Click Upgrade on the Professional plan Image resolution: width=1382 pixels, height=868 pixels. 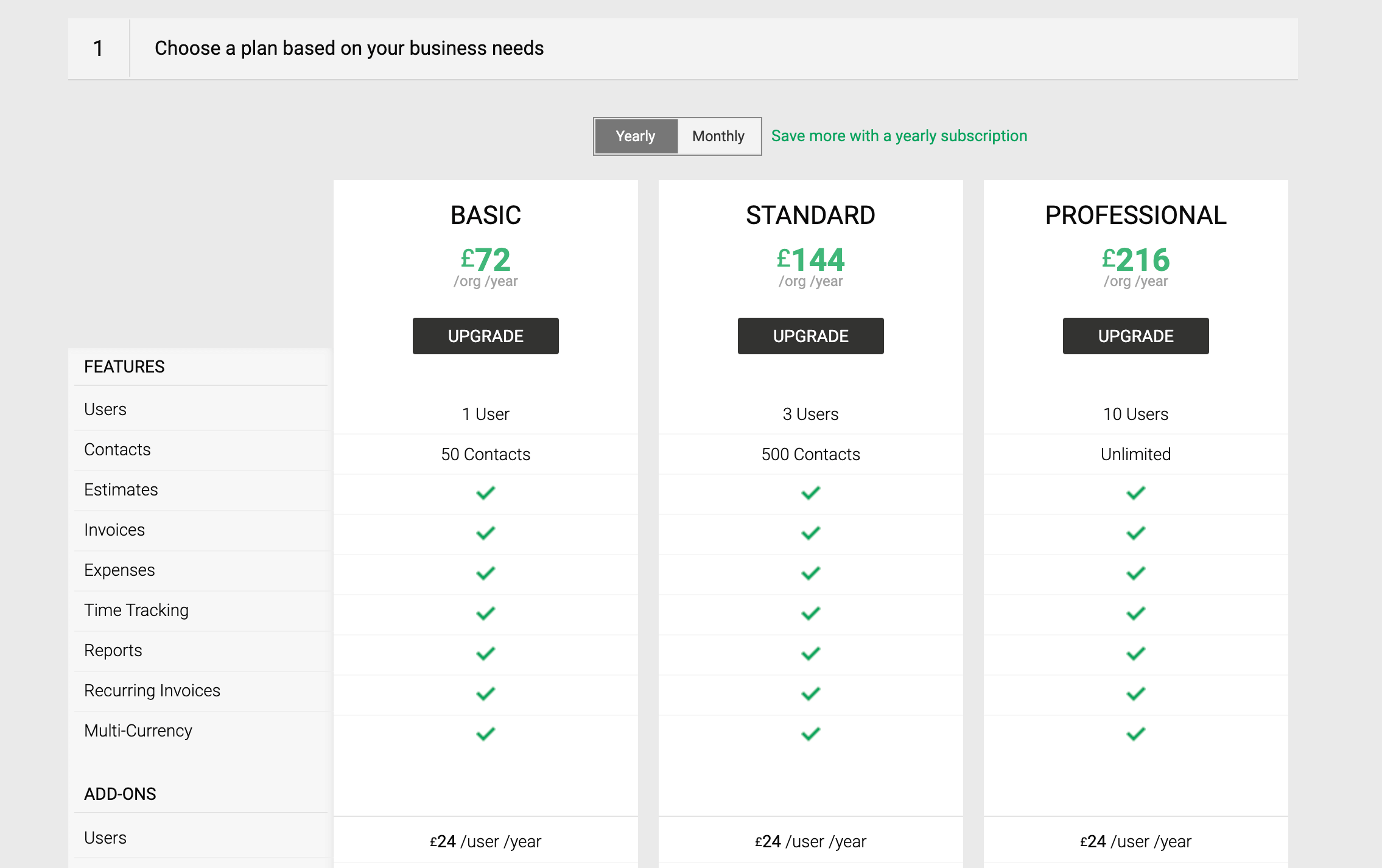(x=1135, y=336)
